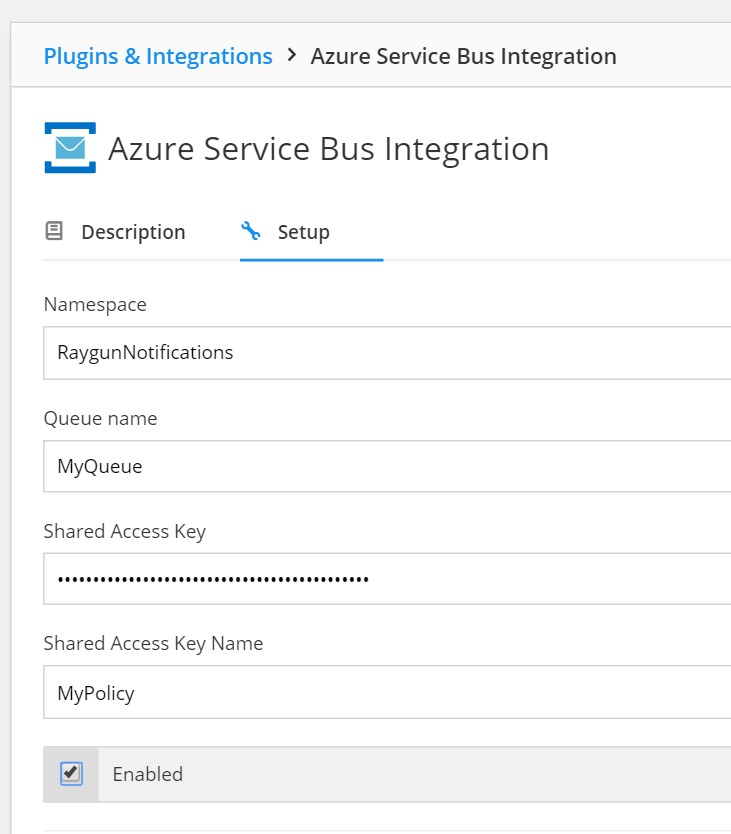731x834 pixels.
Task: Click the Shared Access Key label
Action: click(x=124, y=531)
